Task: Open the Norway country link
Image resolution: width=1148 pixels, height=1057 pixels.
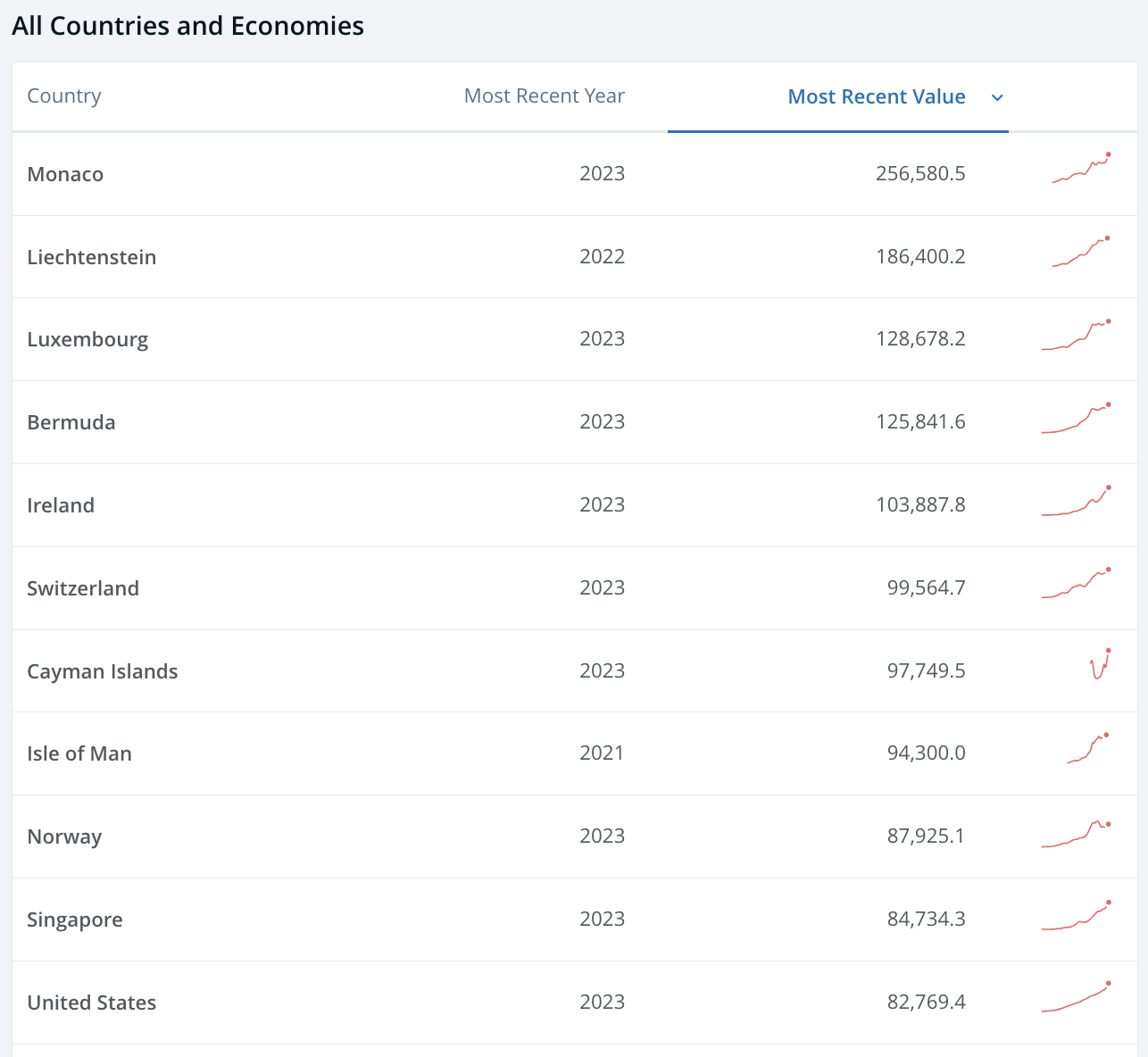Action: (64, 837)
